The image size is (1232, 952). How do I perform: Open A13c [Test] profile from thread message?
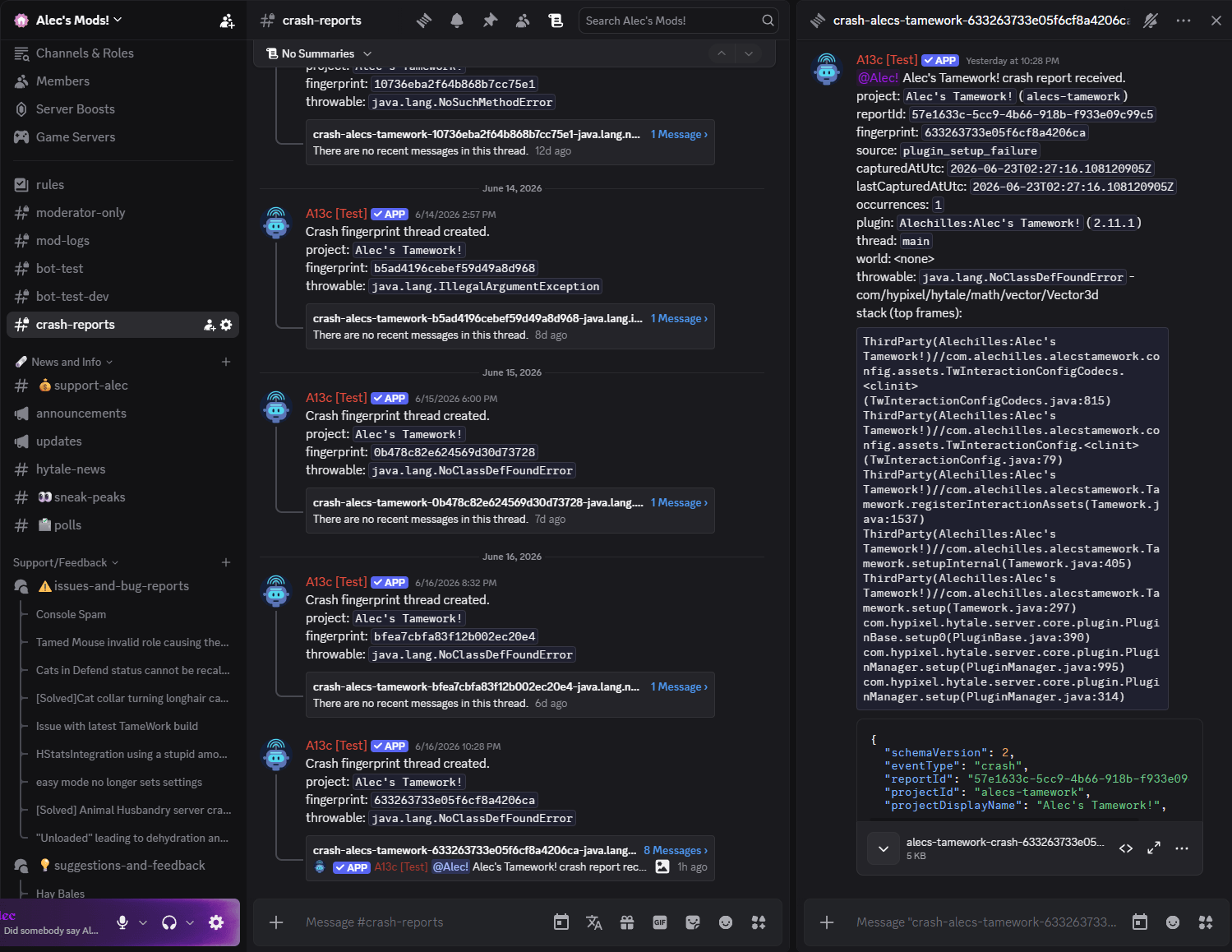point(887,60)
